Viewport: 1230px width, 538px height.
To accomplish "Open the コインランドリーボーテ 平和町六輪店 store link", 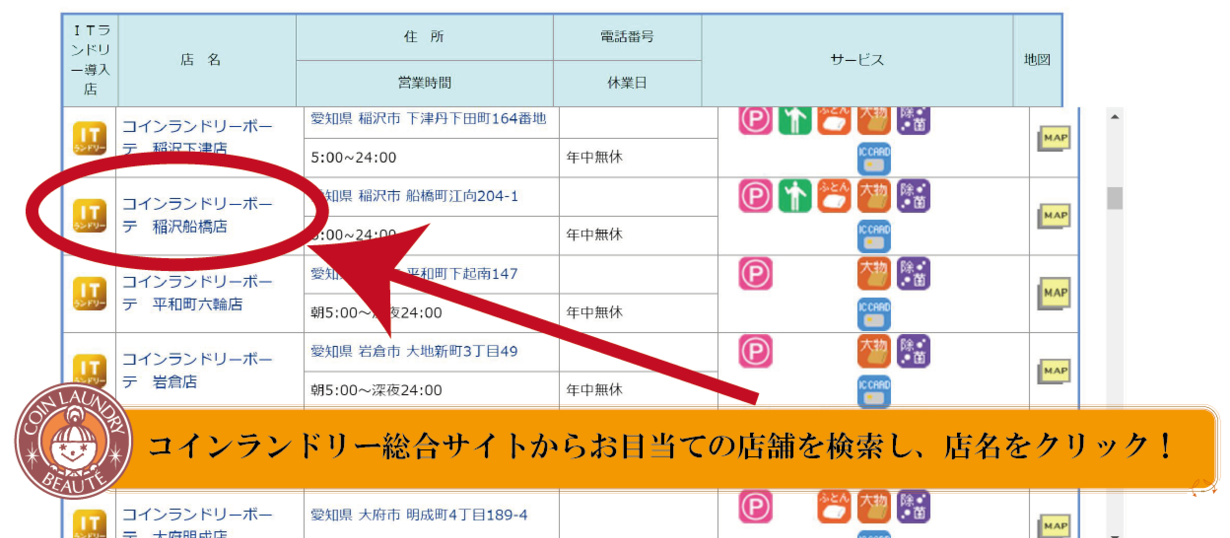I will [x=197, y=292].
